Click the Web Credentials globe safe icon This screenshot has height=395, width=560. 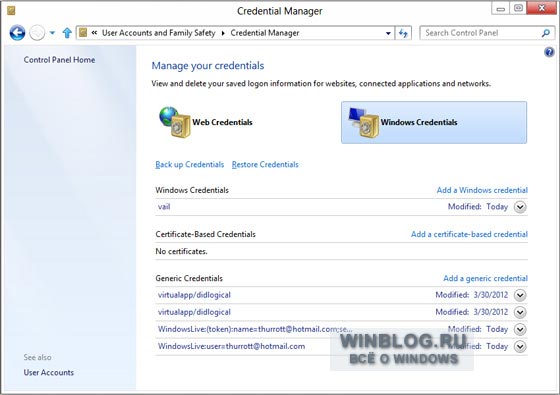pyautogui.click(x=175, y=122)
